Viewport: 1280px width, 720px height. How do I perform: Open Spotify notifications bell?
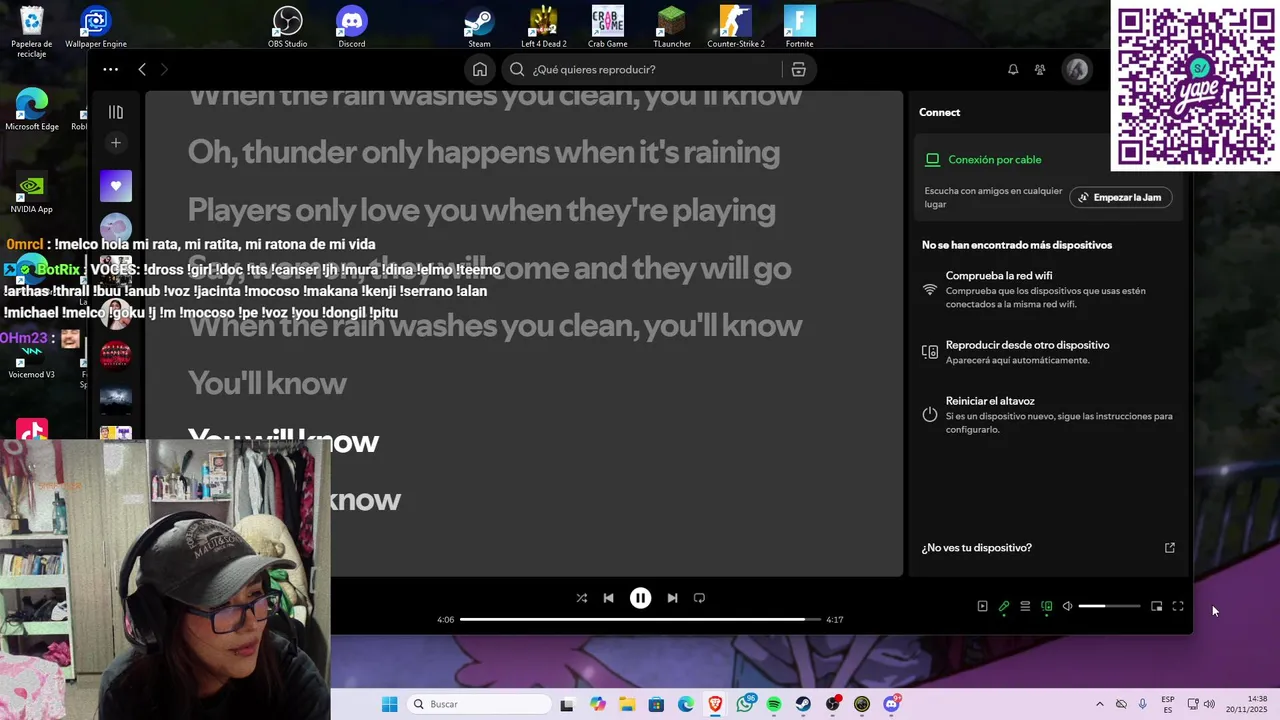point(1013,69)
